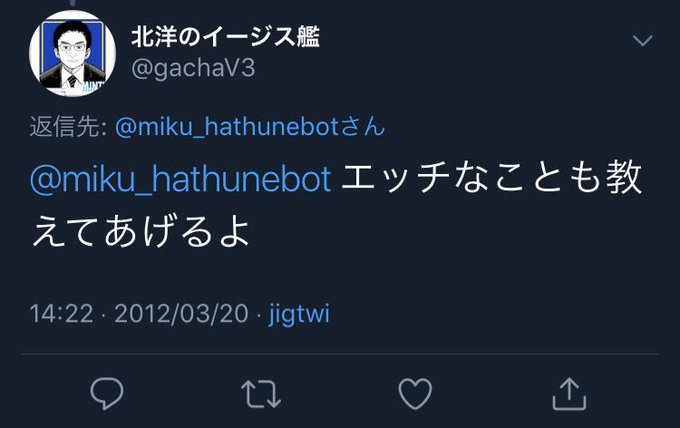Tap the reply speech bubble icon
The image size is (680, 428).
pyautogui.click(x=107, y=393)
